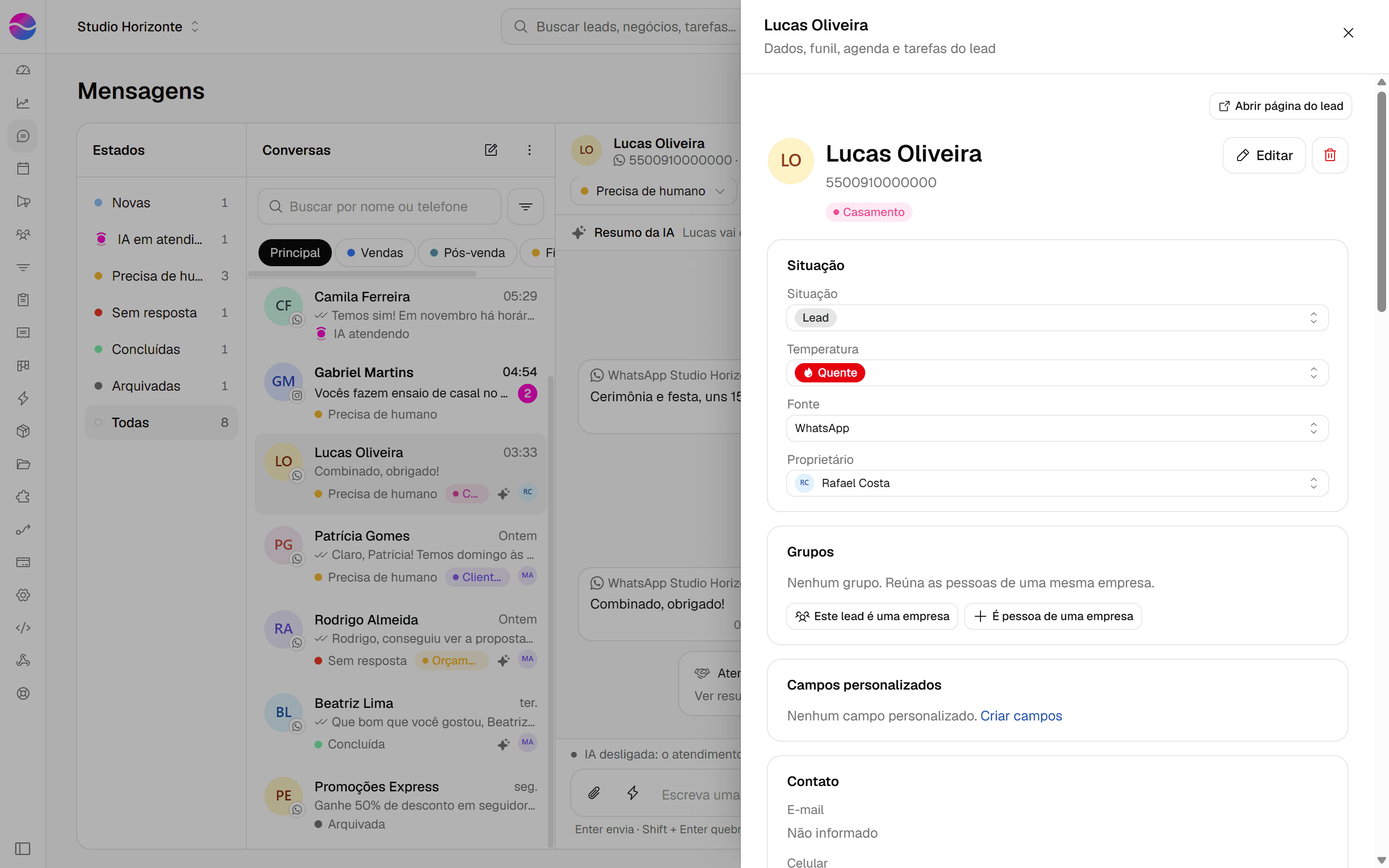Open the Fonte WhatsApp dropdown
This screenshot has width=1389, height=868.
[x=1057, y=428]
